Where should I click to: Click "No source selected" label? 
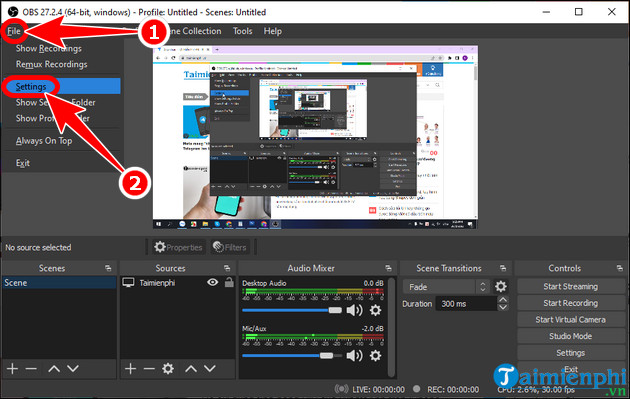tap(38, 248)
